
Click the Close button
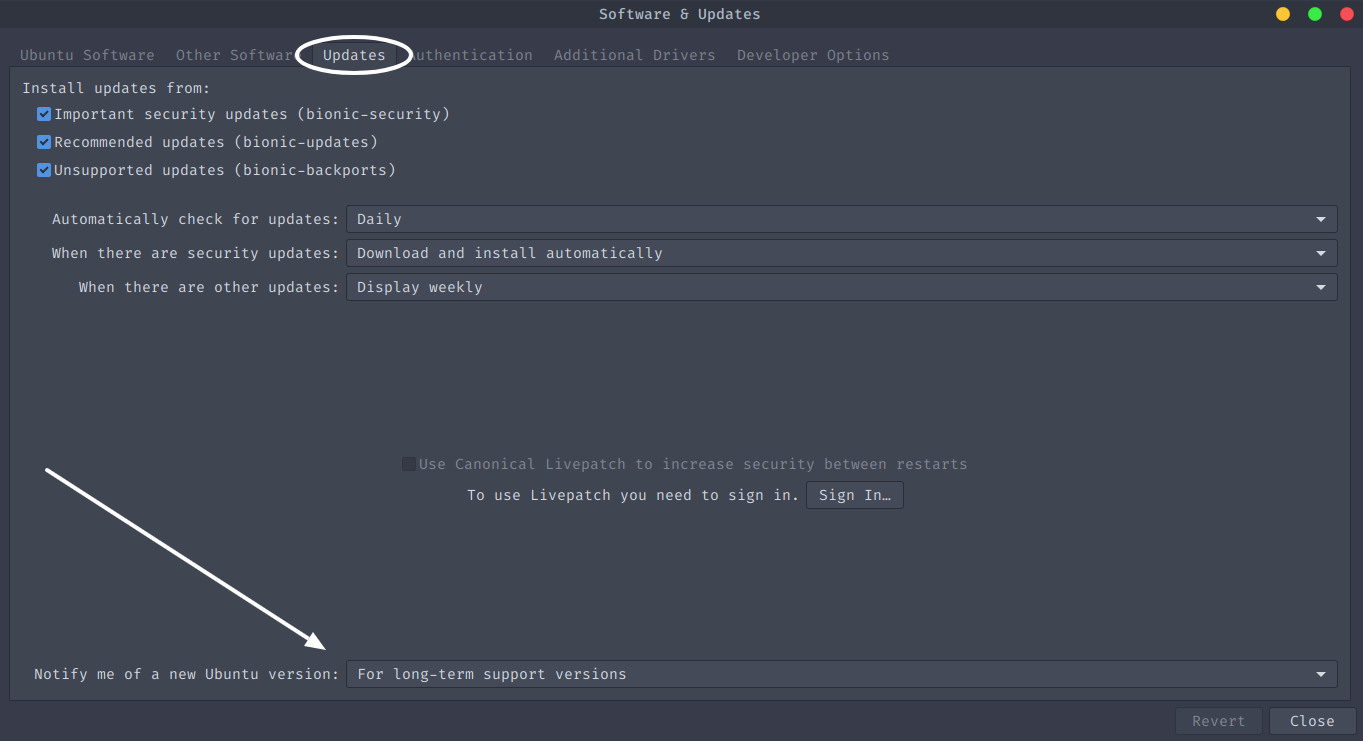(x=1312, y=721)
